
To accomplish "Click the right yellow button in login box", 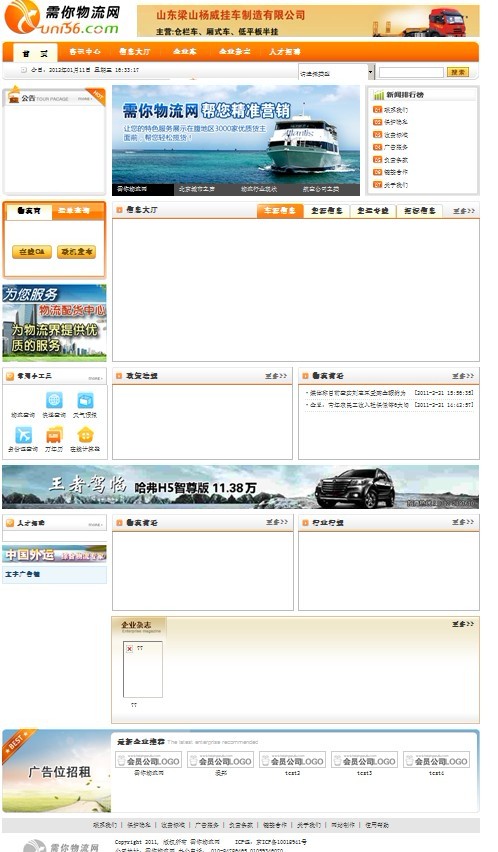I will click(77, 252).
